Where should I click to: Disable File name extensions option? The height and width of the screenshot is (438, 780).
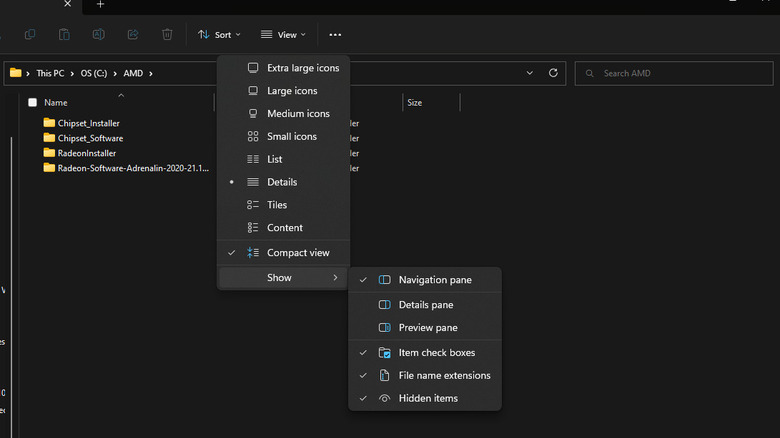point(444,376)
